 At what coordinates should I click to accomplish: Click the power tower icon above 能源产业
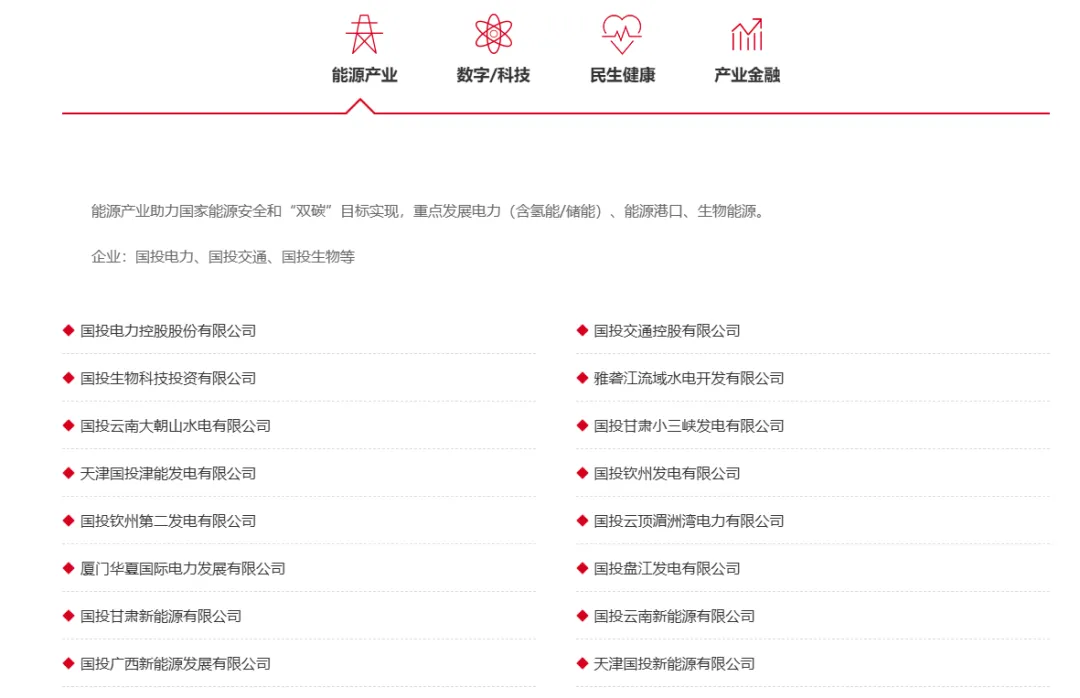pos(364,34)
